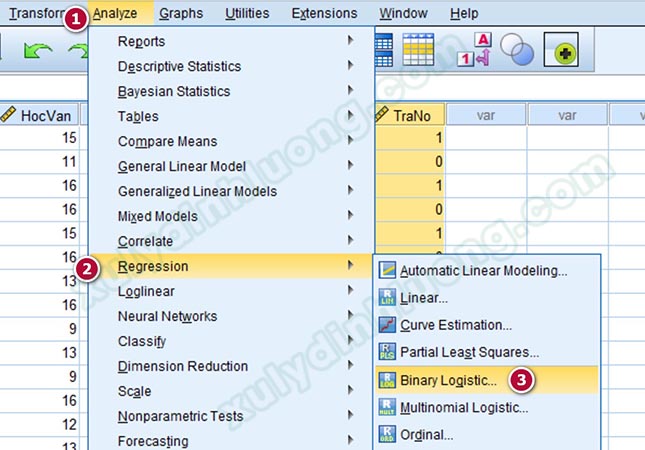This screenshot has height=450, width=645.
Task: Click the split file table icon
Action: 384,50
